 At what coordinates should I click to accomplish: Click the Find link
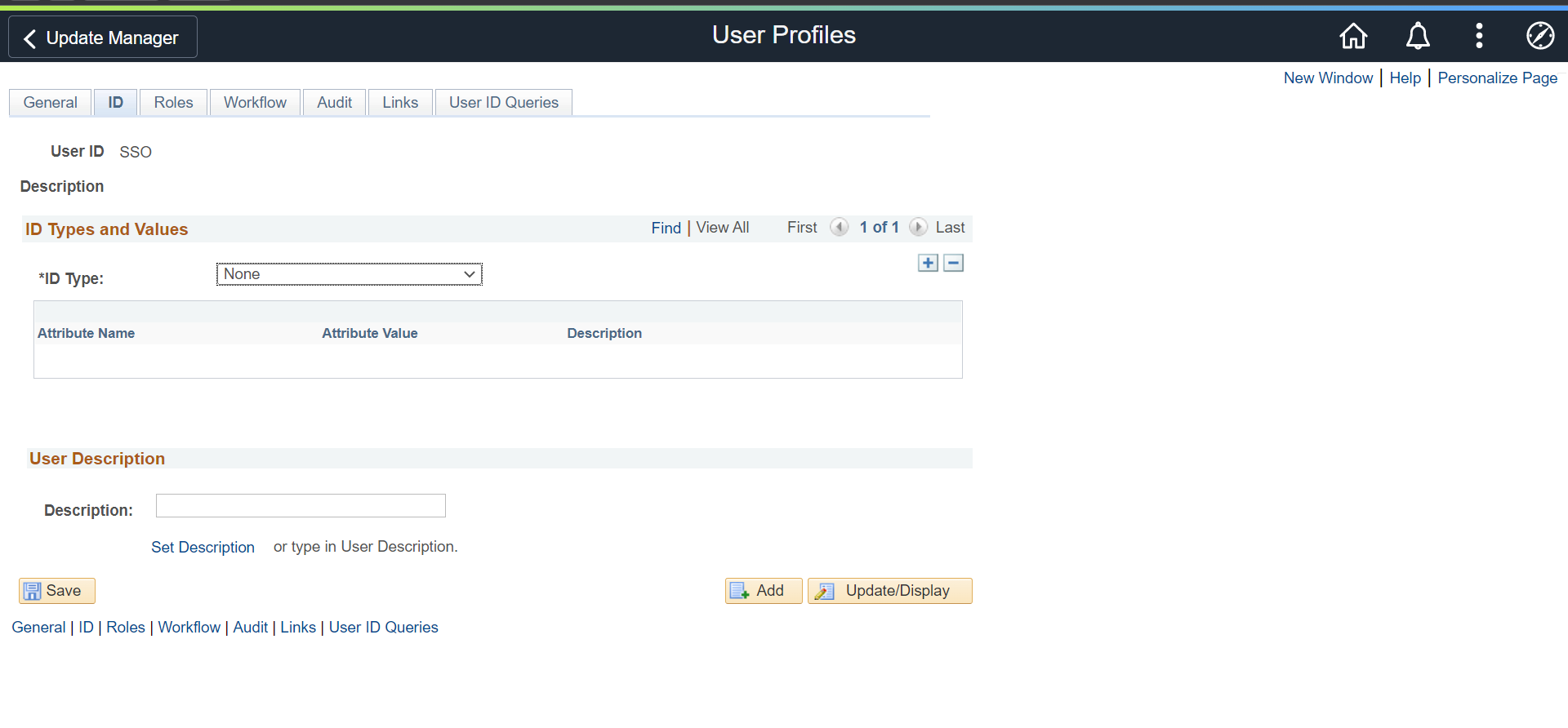point(666,228)
